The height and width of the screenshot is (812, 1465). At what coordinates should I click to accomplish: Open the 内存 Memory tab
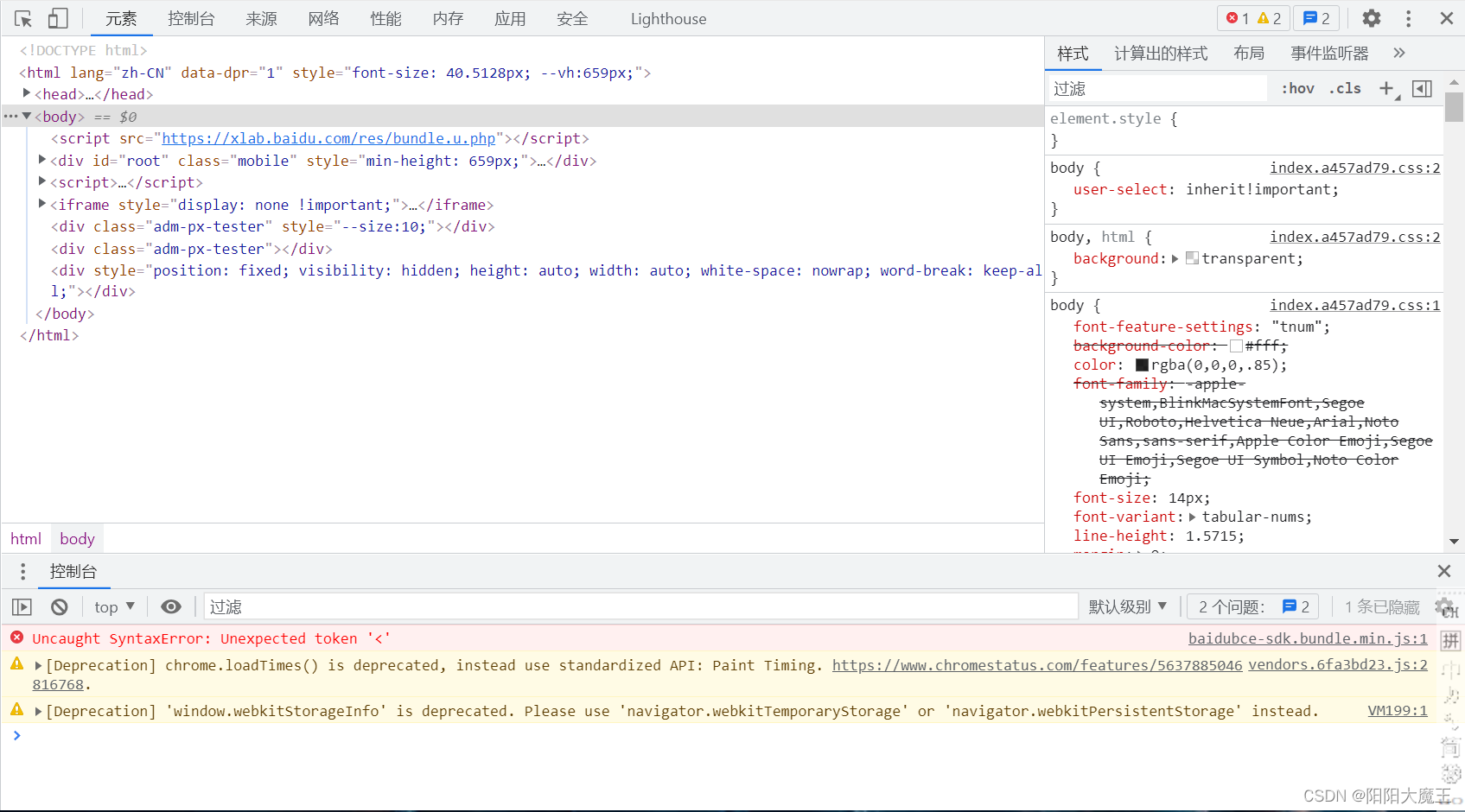coord(448,18)
